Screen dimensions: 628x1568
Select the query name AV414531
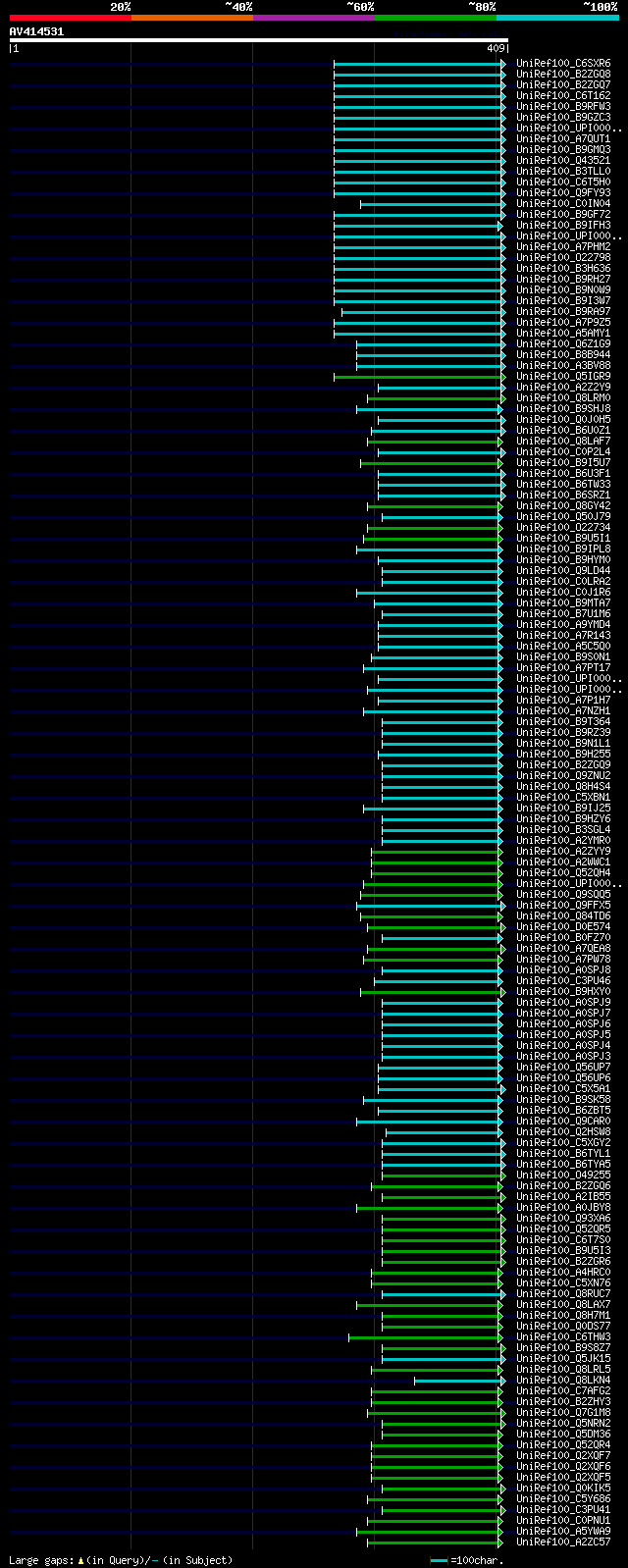click(36, 31)
